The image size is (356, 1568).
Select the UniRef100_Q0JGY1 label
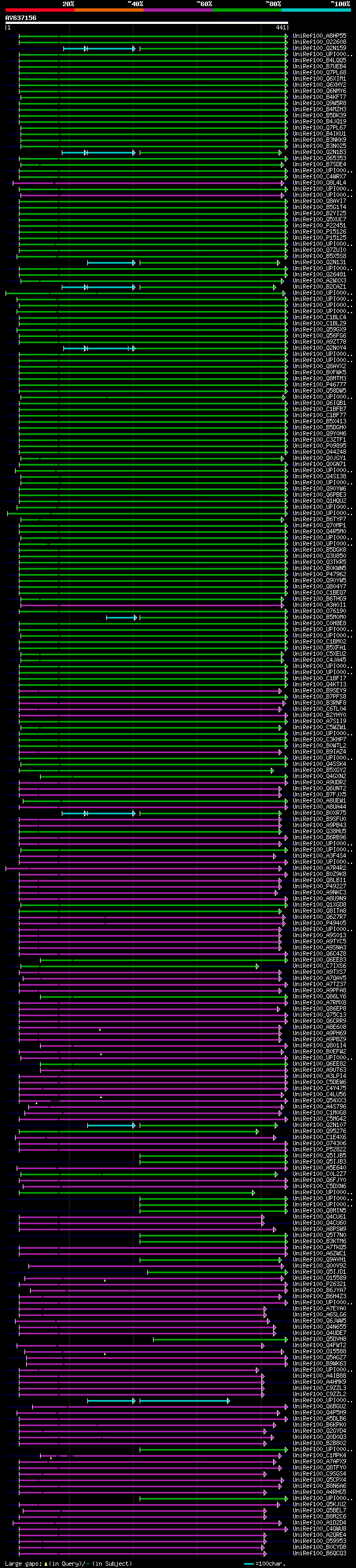pos(319,458)
